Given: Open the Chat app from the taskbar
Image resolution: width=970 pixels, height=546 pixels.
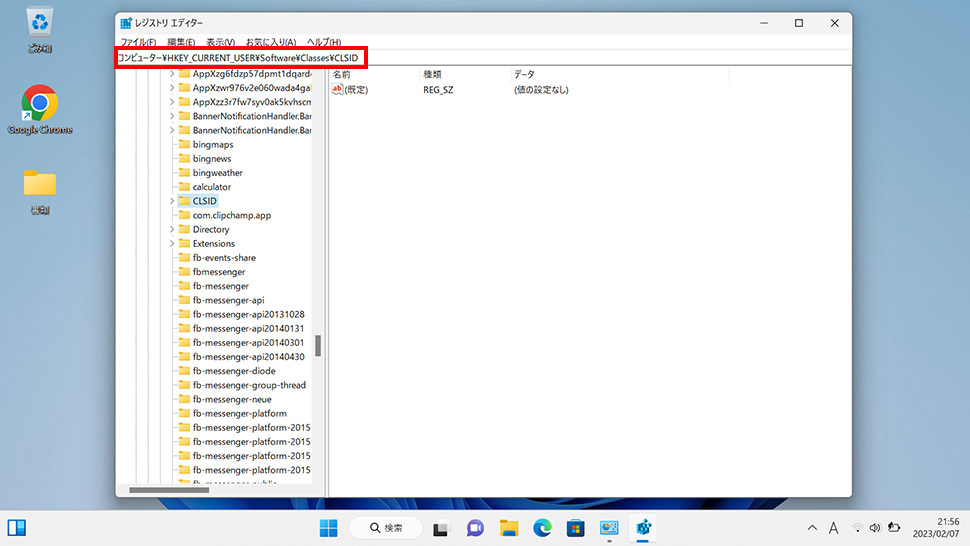Looking at the screenshot, I should [x=475, y=528].
